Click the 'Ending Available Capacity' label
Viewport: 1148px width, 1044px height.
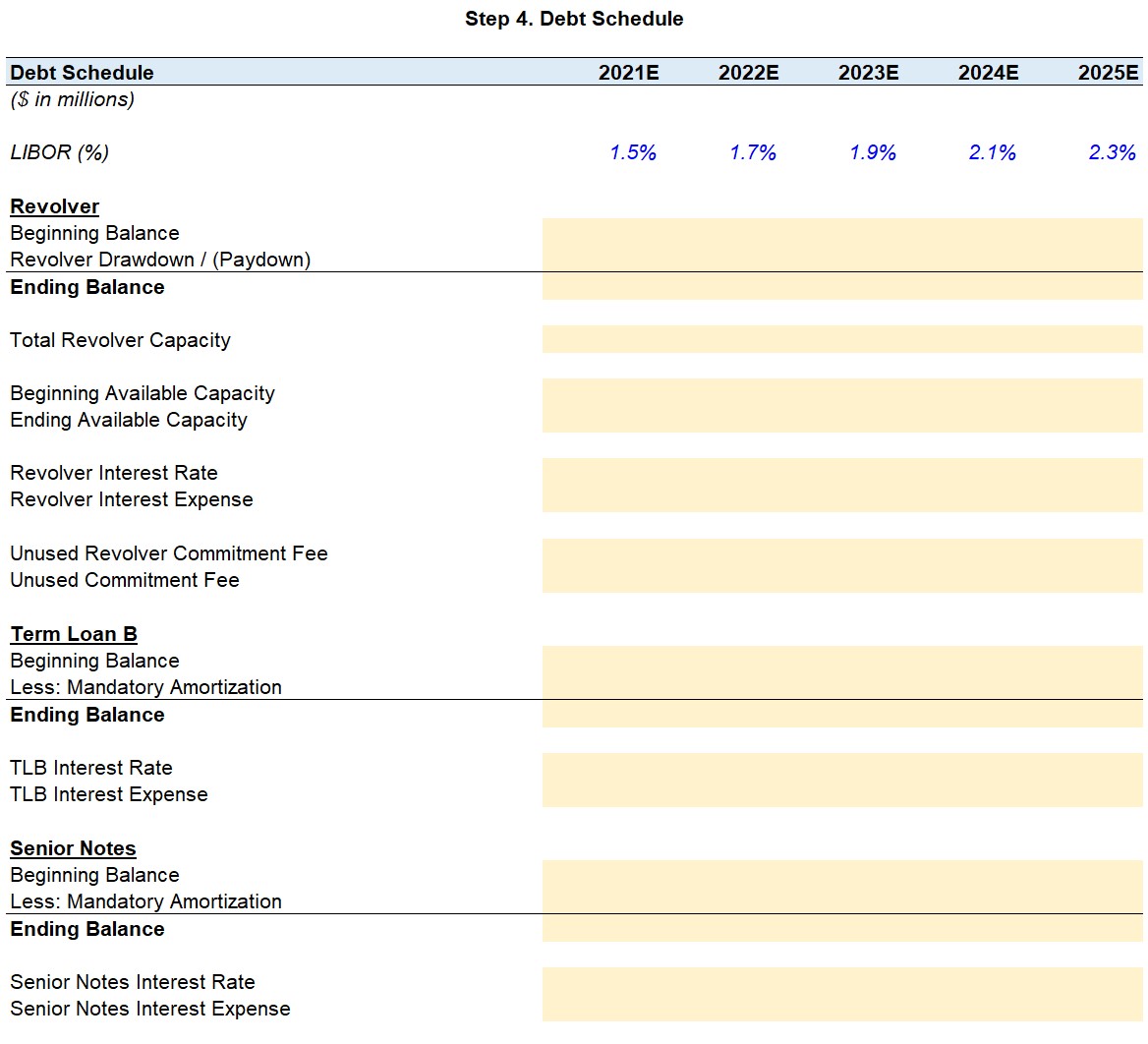(x=129, y=420)
